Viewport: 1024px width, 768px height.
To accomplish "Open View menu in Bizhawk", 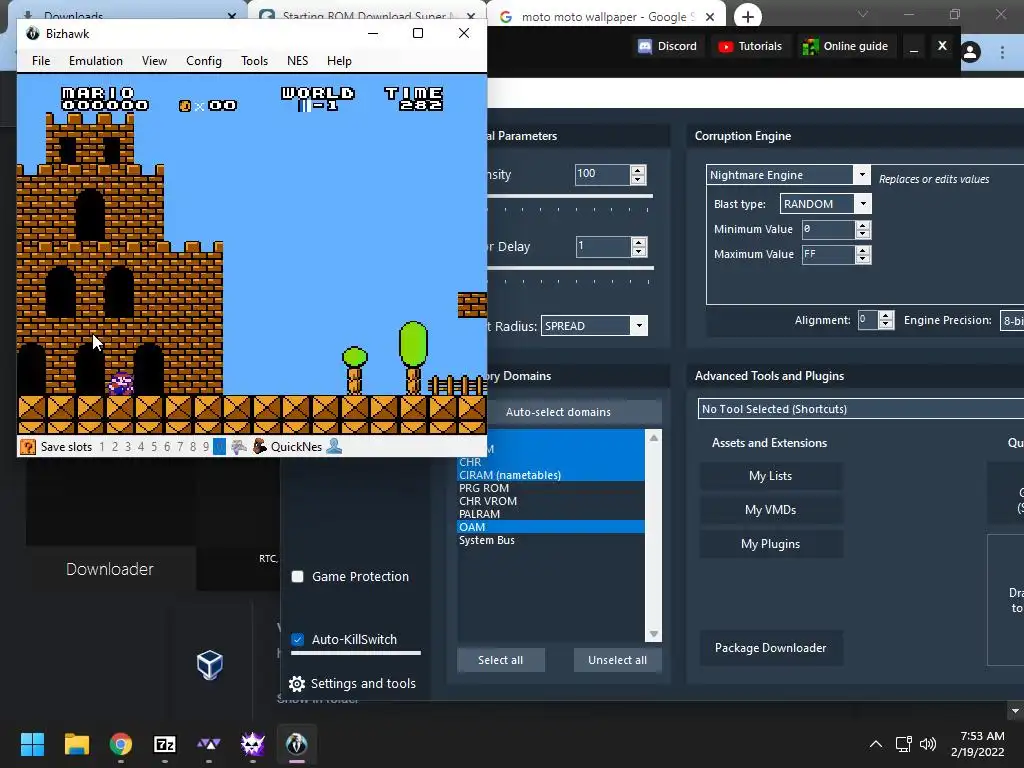I will tap(155, 61).
